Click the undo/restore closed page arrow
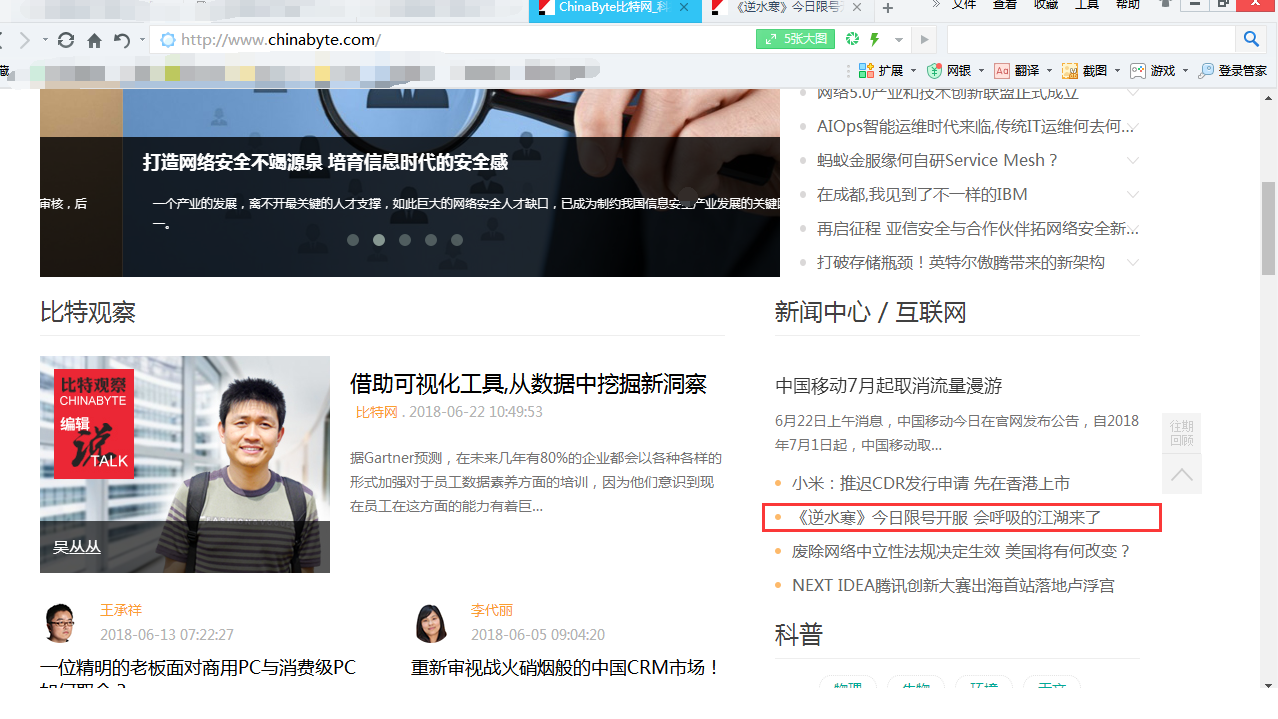This screenshot has width=1278, height=719. [x=122, y=40]
